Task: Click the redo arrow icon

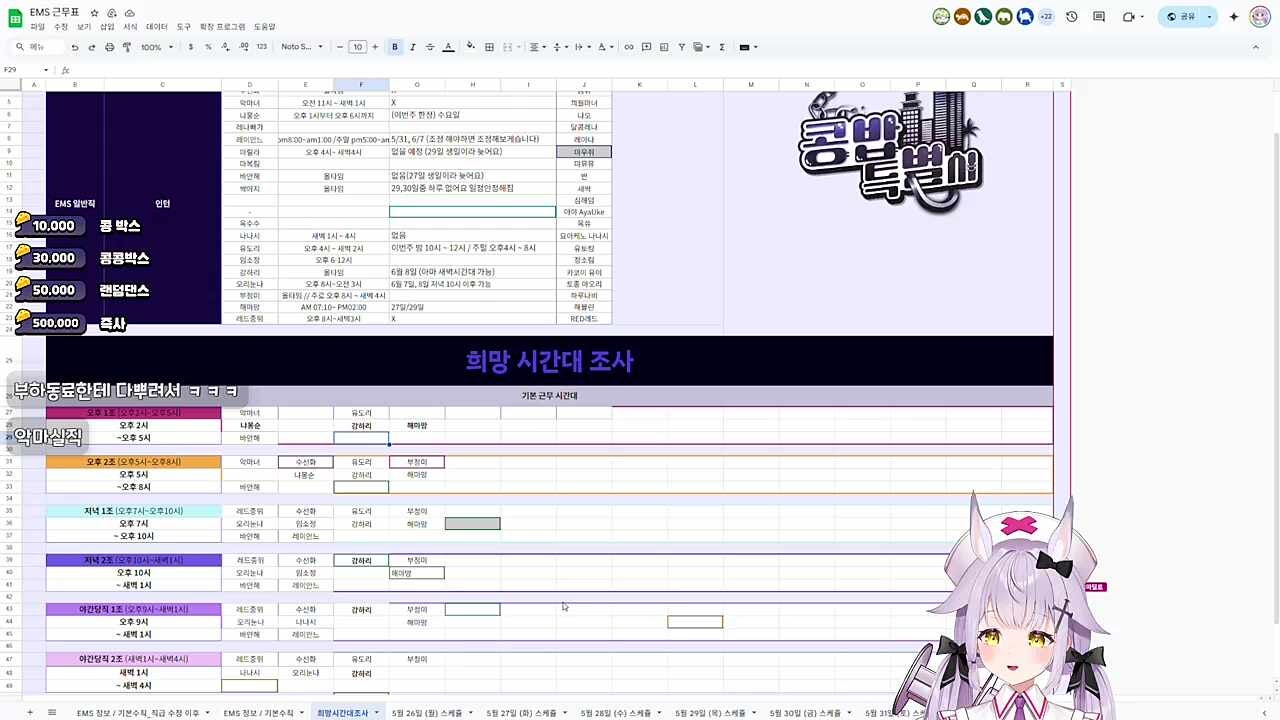Action: pos(91,47)
